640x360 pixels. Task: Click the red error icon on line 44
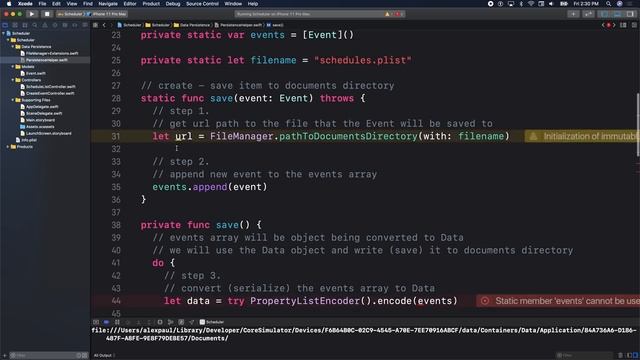pyautogui.click(x=484, y=301)
